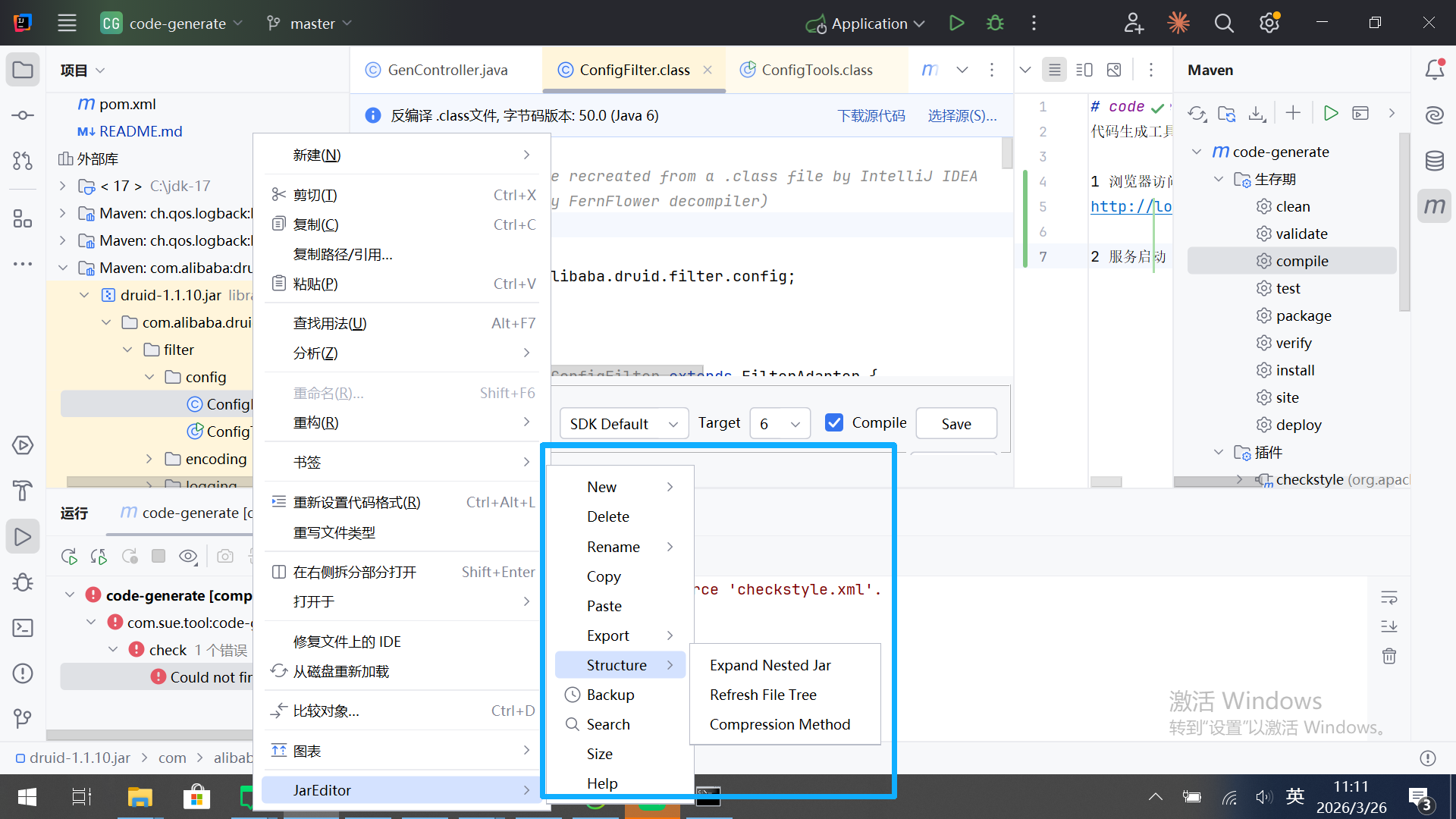Click the Save button
The image size is (1456, 819).
coord(955,424)
